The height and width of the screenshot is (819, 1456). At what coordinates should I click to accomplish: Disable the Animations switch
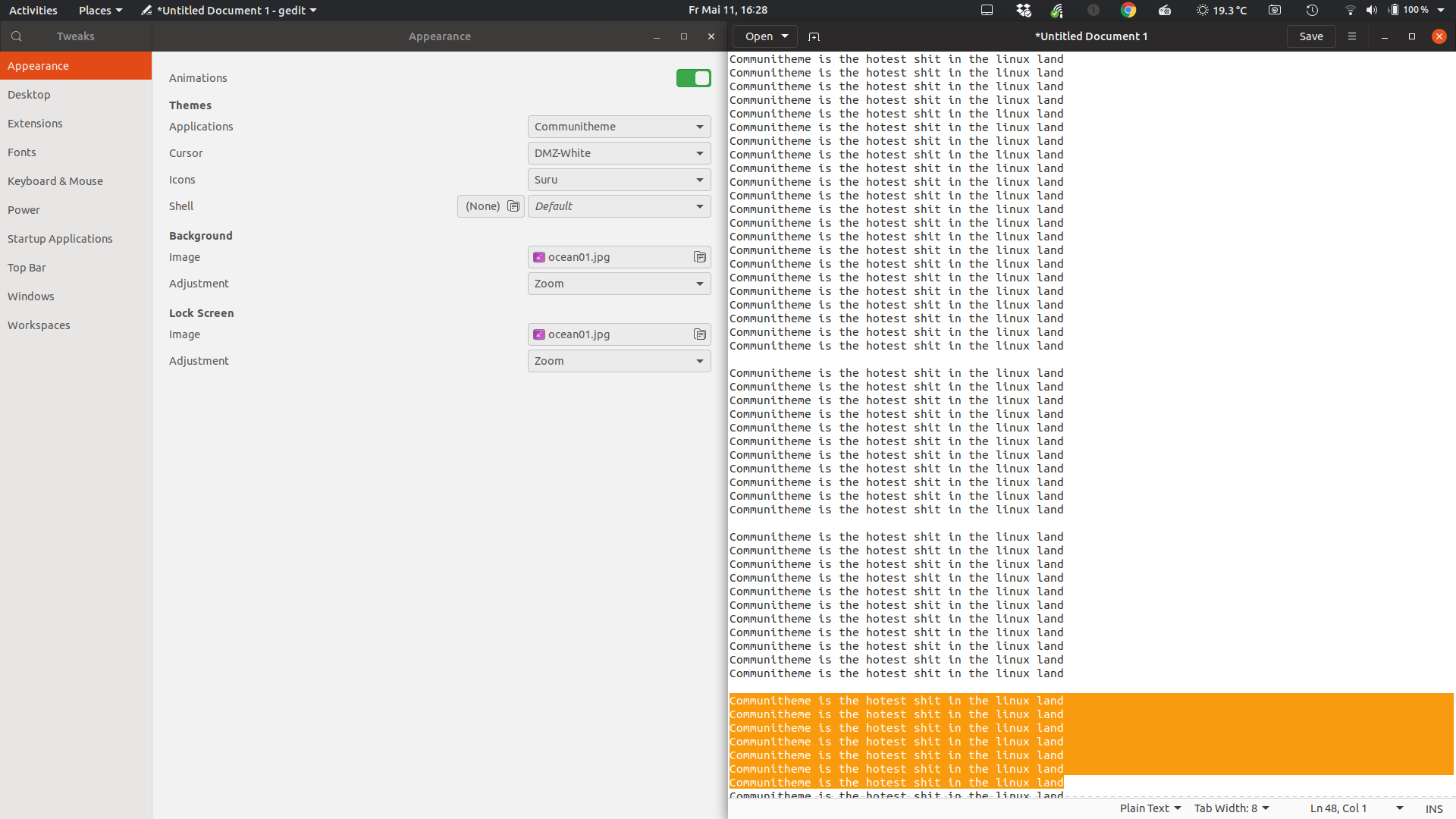click(x=694, y=78)
